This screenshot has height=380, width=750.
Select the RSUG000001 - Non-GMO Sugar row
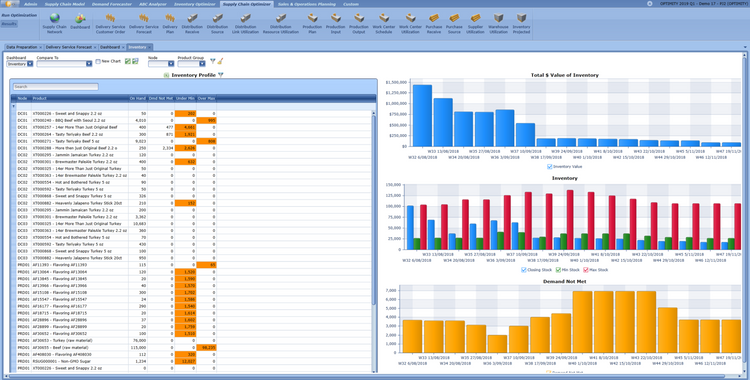coord(194,361)
